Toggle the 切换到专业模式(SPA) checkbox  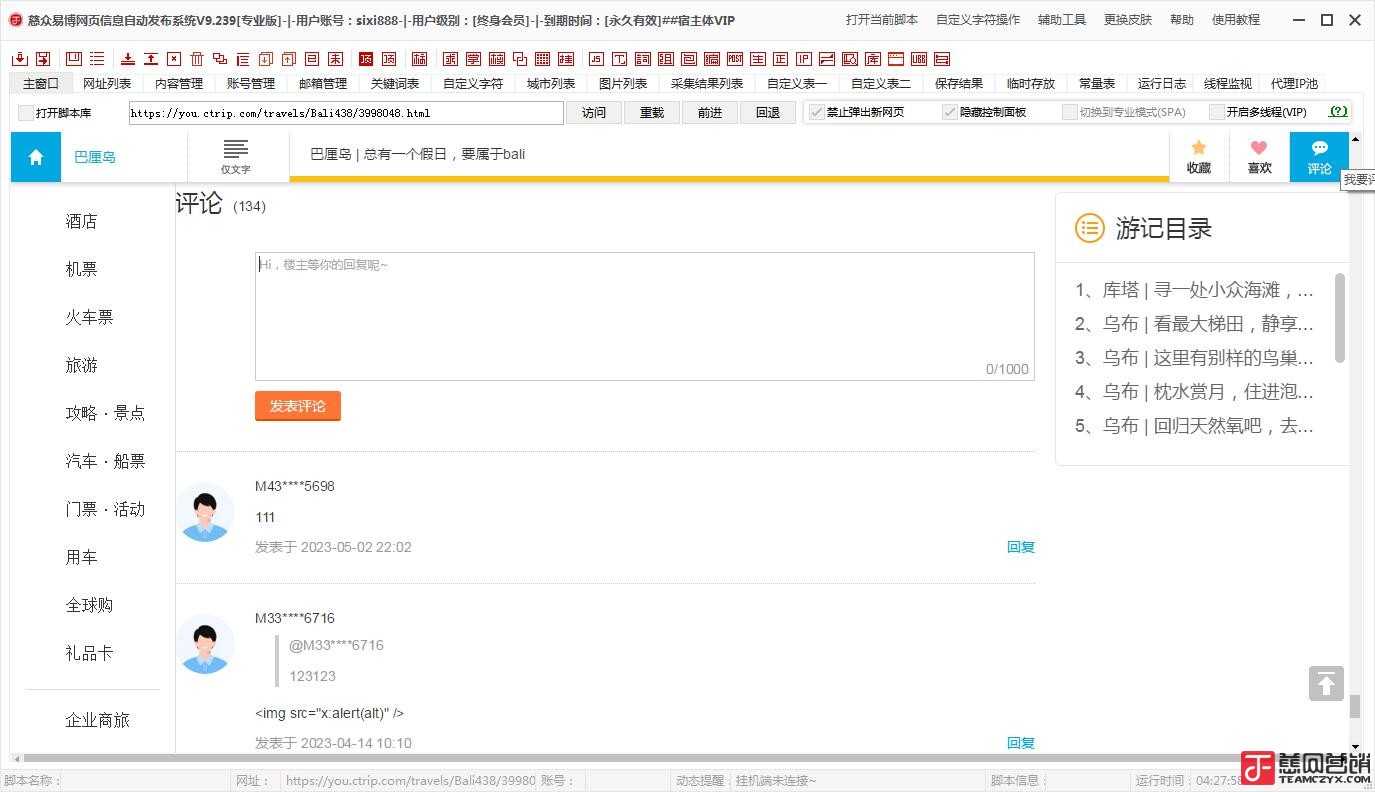click(1070, 112)
